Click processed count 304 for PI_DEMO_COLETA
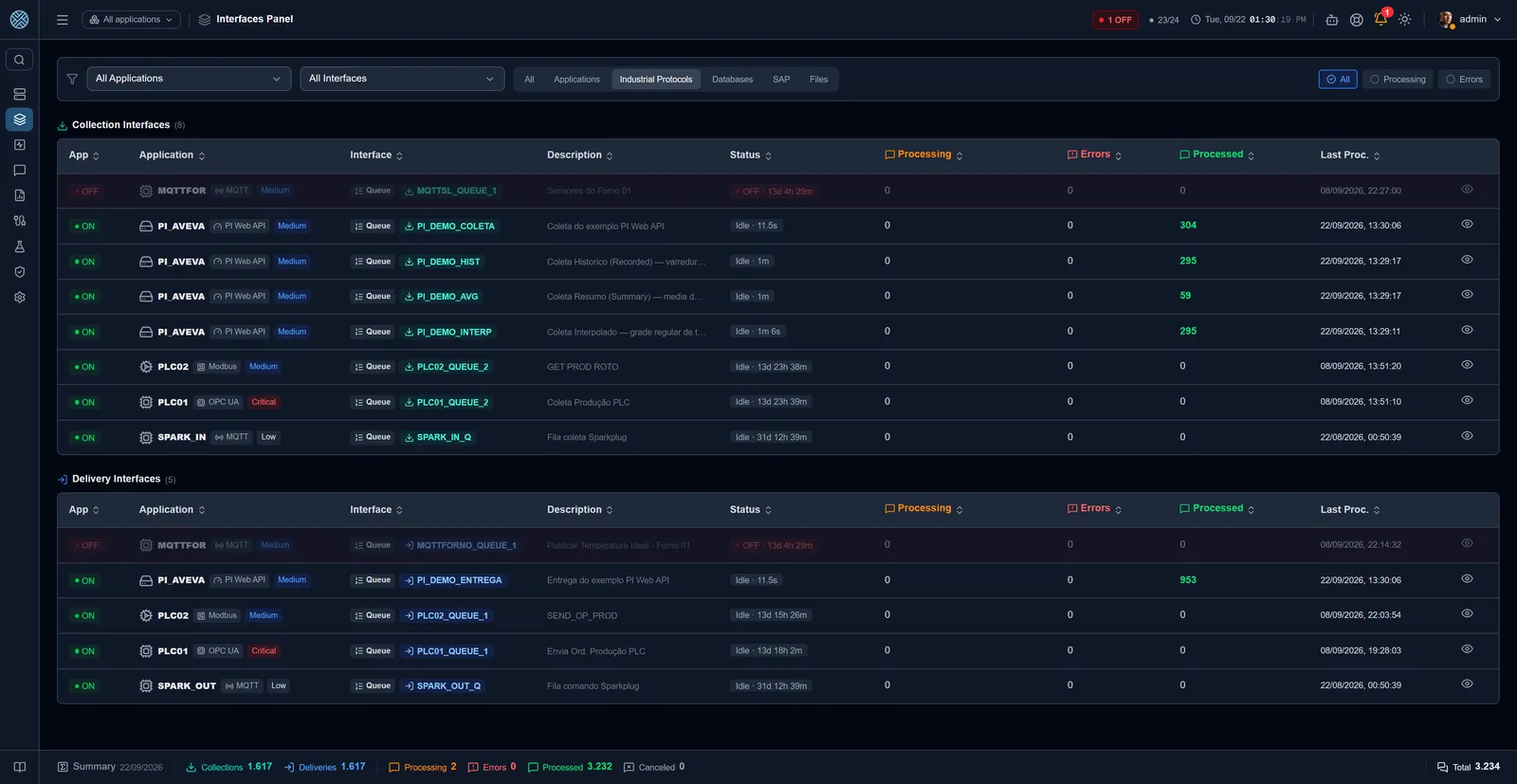 point(1188,226)
